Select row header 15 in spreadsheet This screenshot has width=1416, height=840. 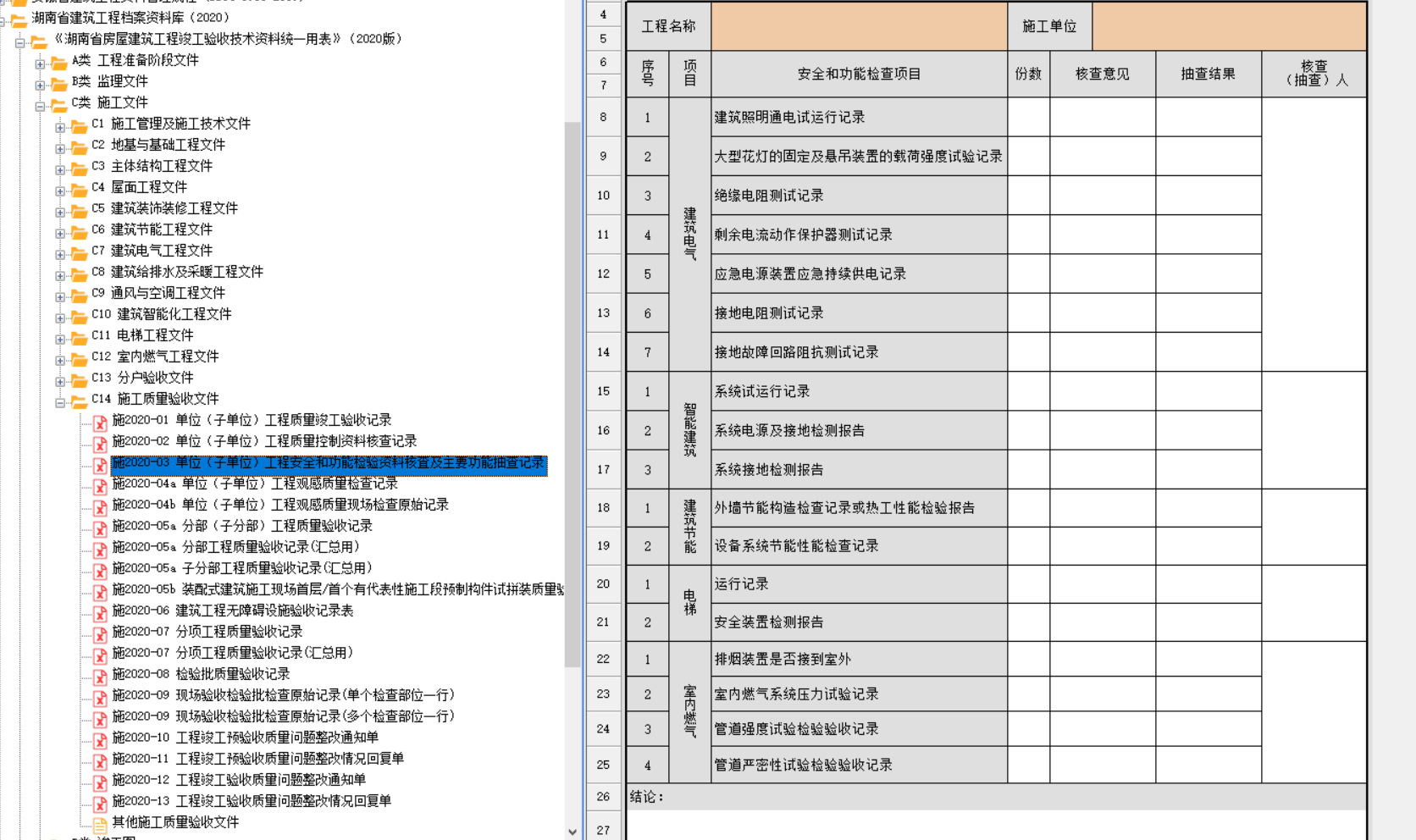(603, 391)
